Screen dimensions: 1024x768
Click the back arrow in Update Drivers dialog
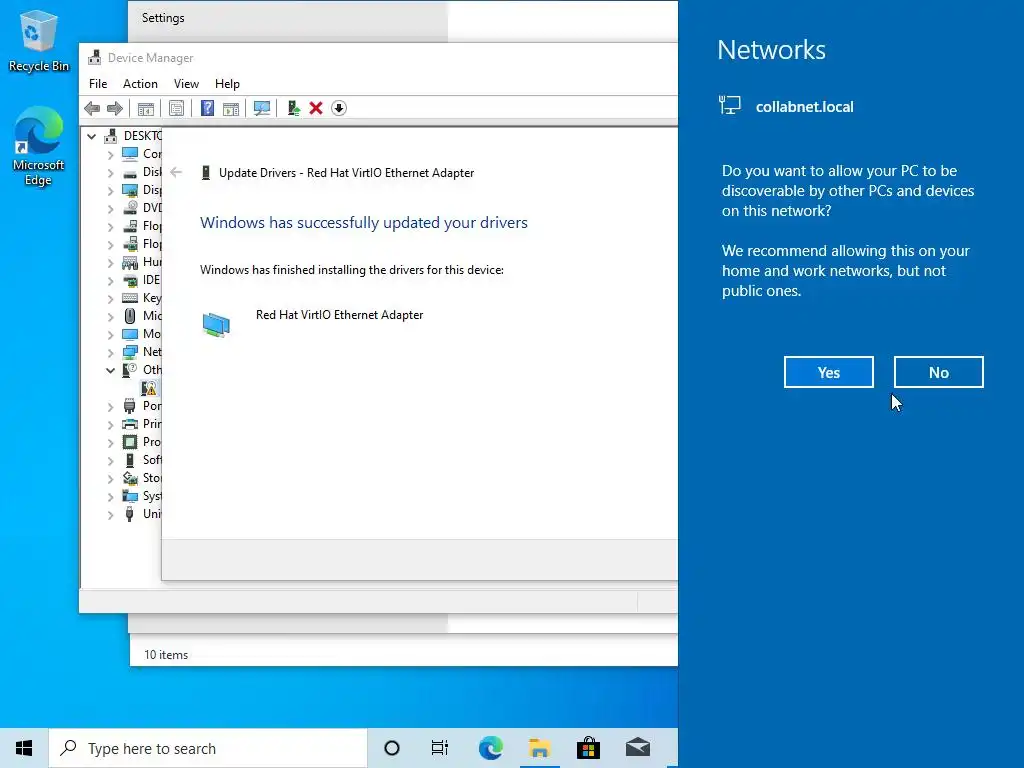pos(176,172)
